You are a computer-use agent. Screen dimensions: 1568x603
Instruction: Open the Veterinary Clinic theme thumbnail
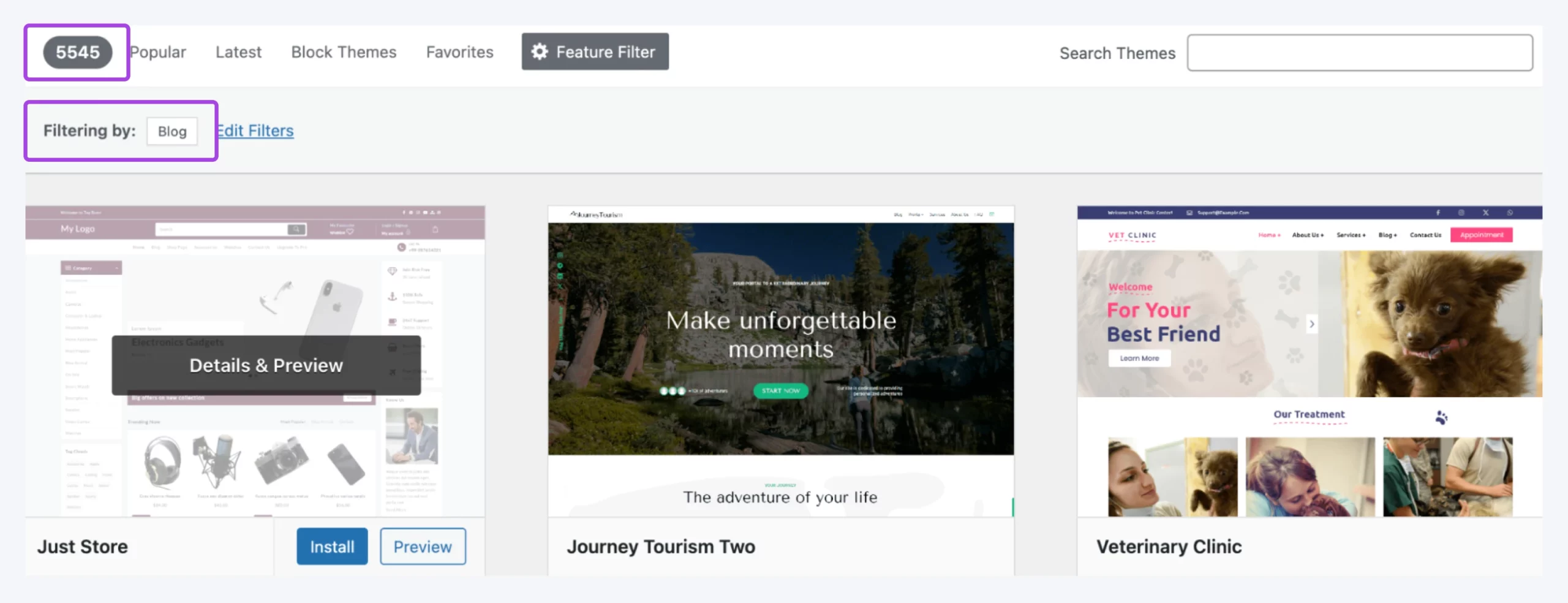click(1310, 362)
